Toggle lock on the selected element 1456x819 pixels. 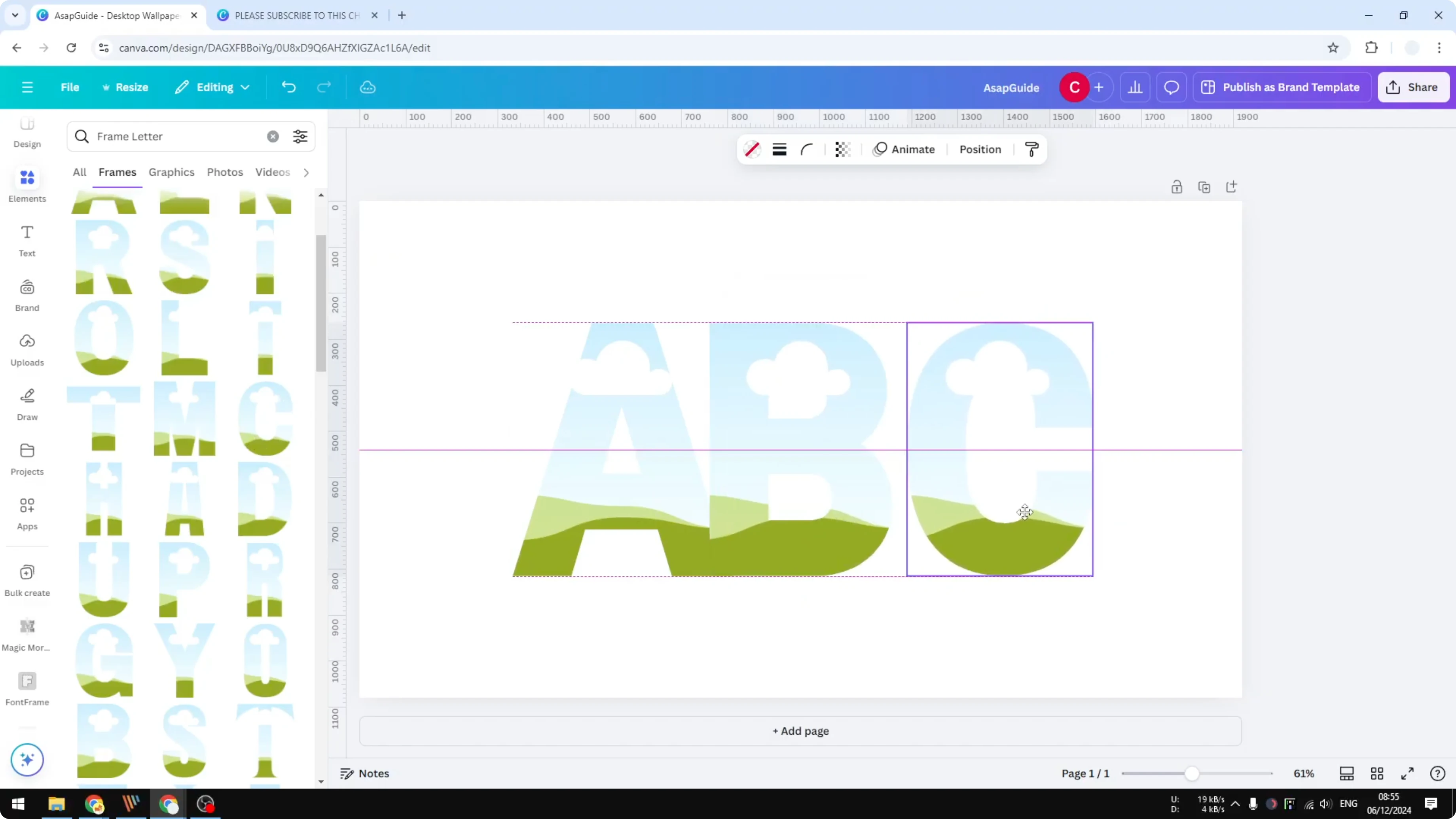point(1177,186)
